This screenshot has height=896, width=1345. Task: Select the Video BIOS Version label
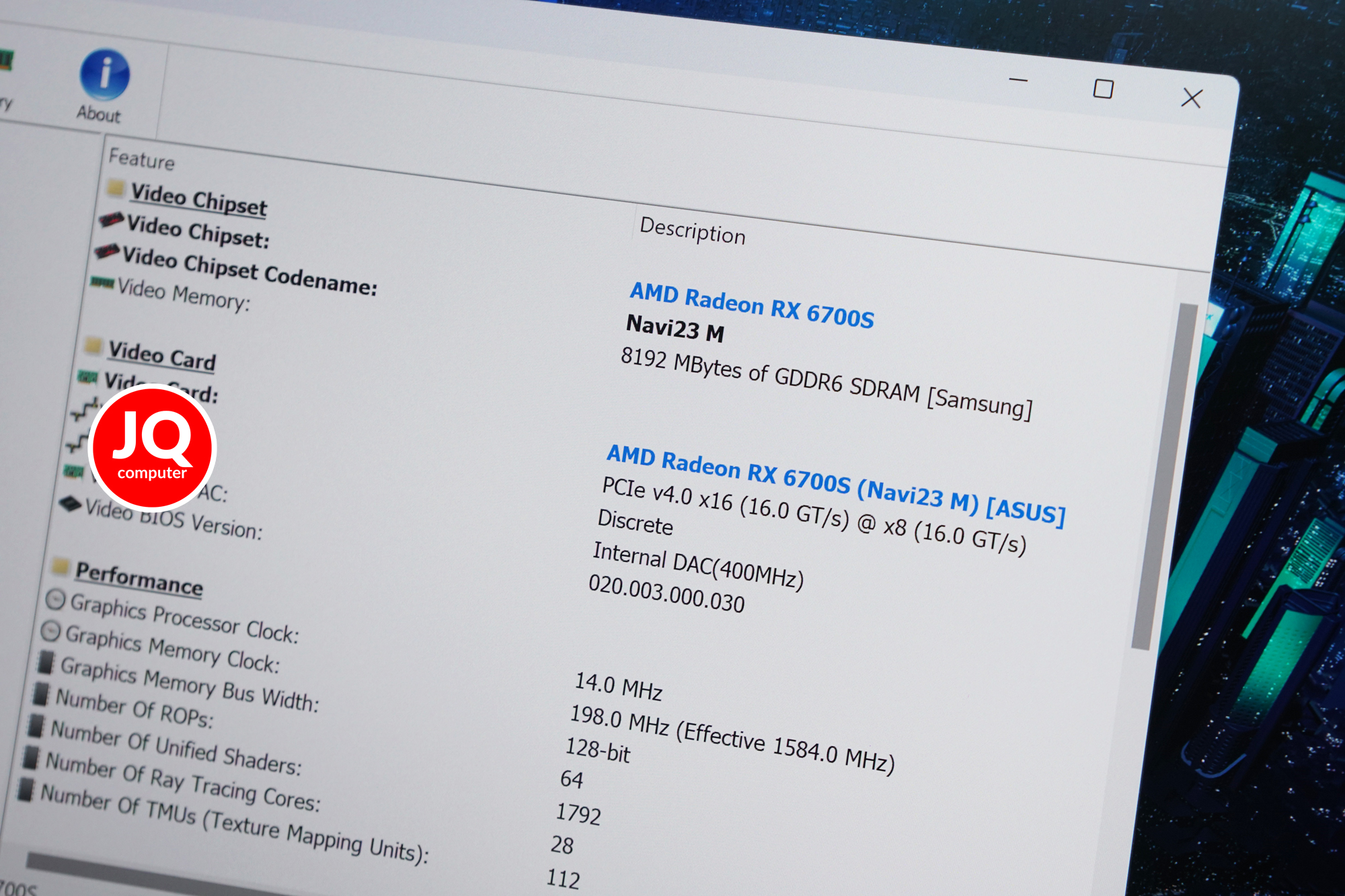pos(174,519)
